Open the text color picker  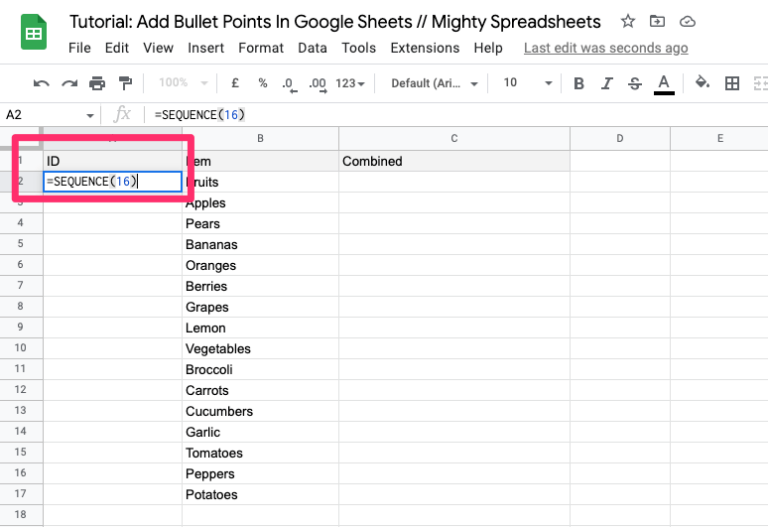664,84
